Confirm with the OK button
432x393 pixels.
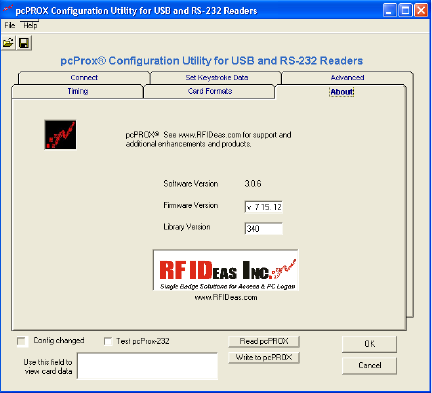tap(369, 344)
